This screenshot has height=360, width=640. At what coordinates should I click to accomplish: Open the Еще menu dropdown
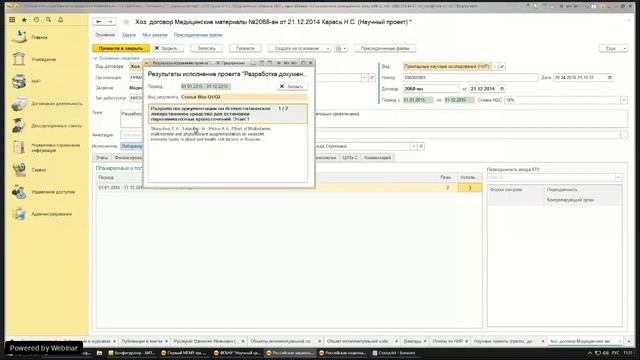(x=613, y=48)
